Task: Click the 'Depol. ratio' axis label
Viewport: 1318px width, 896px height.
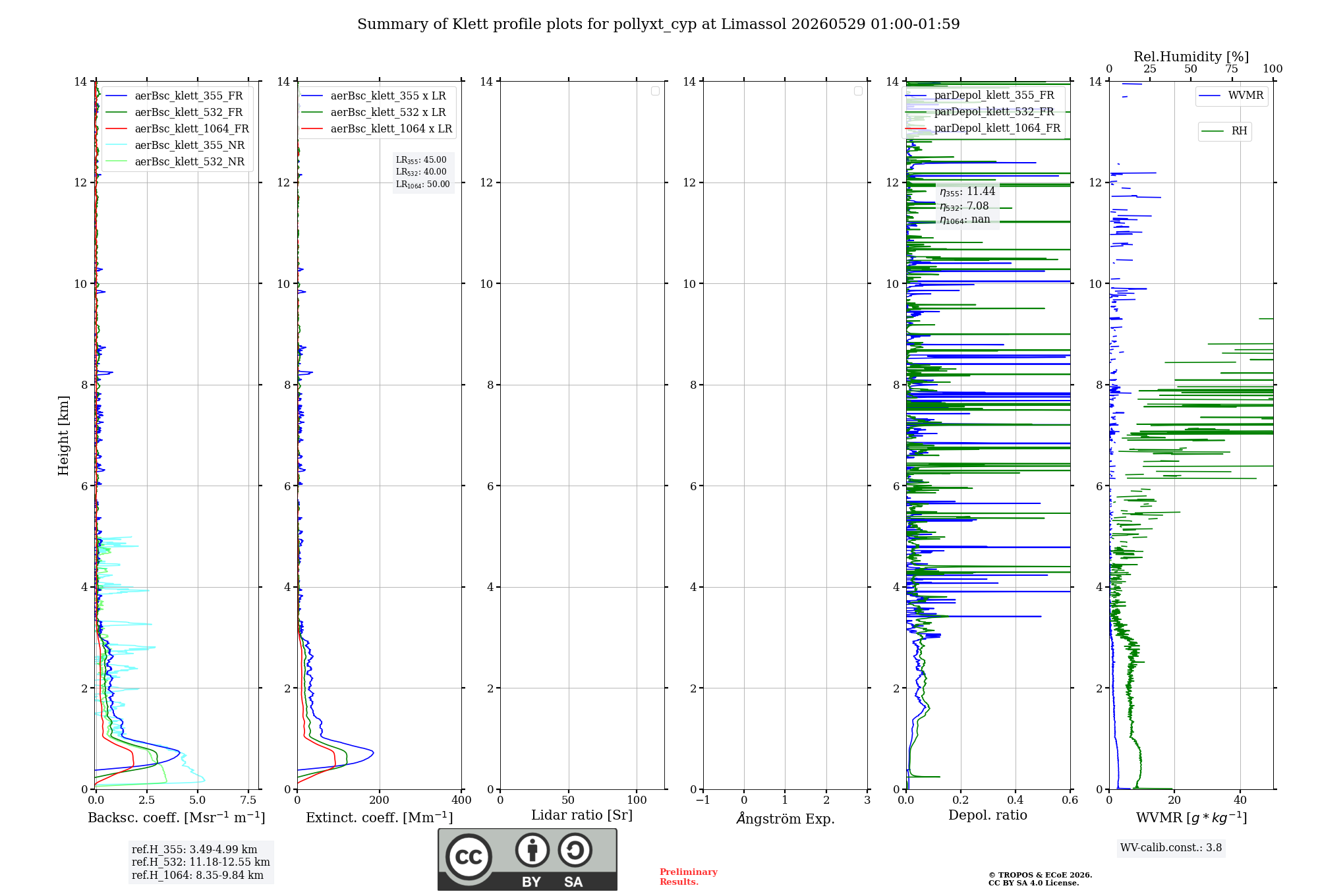Action: (988, 816)
